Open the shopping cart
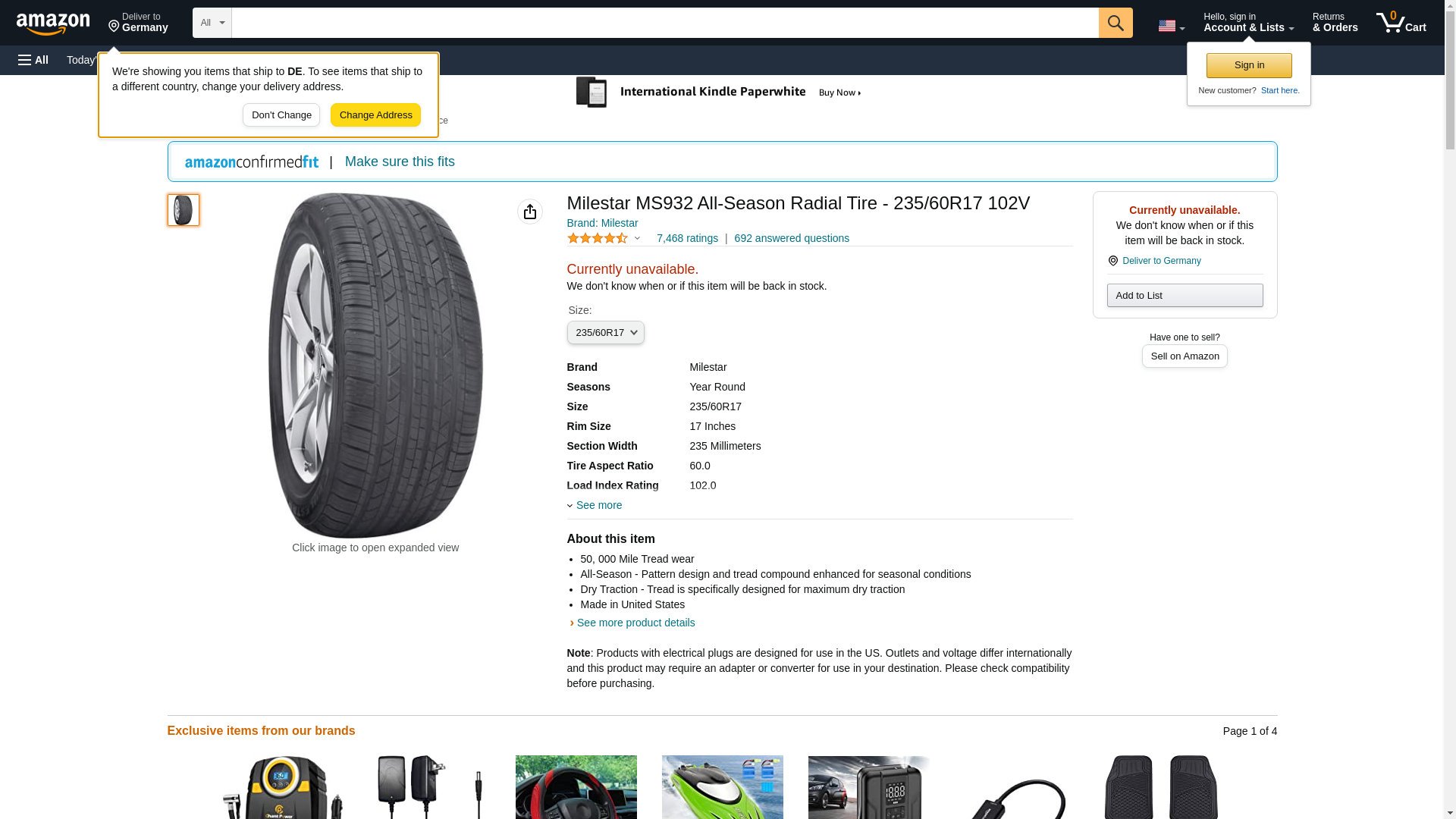The image size is (1456, 819). (1401, 23)
